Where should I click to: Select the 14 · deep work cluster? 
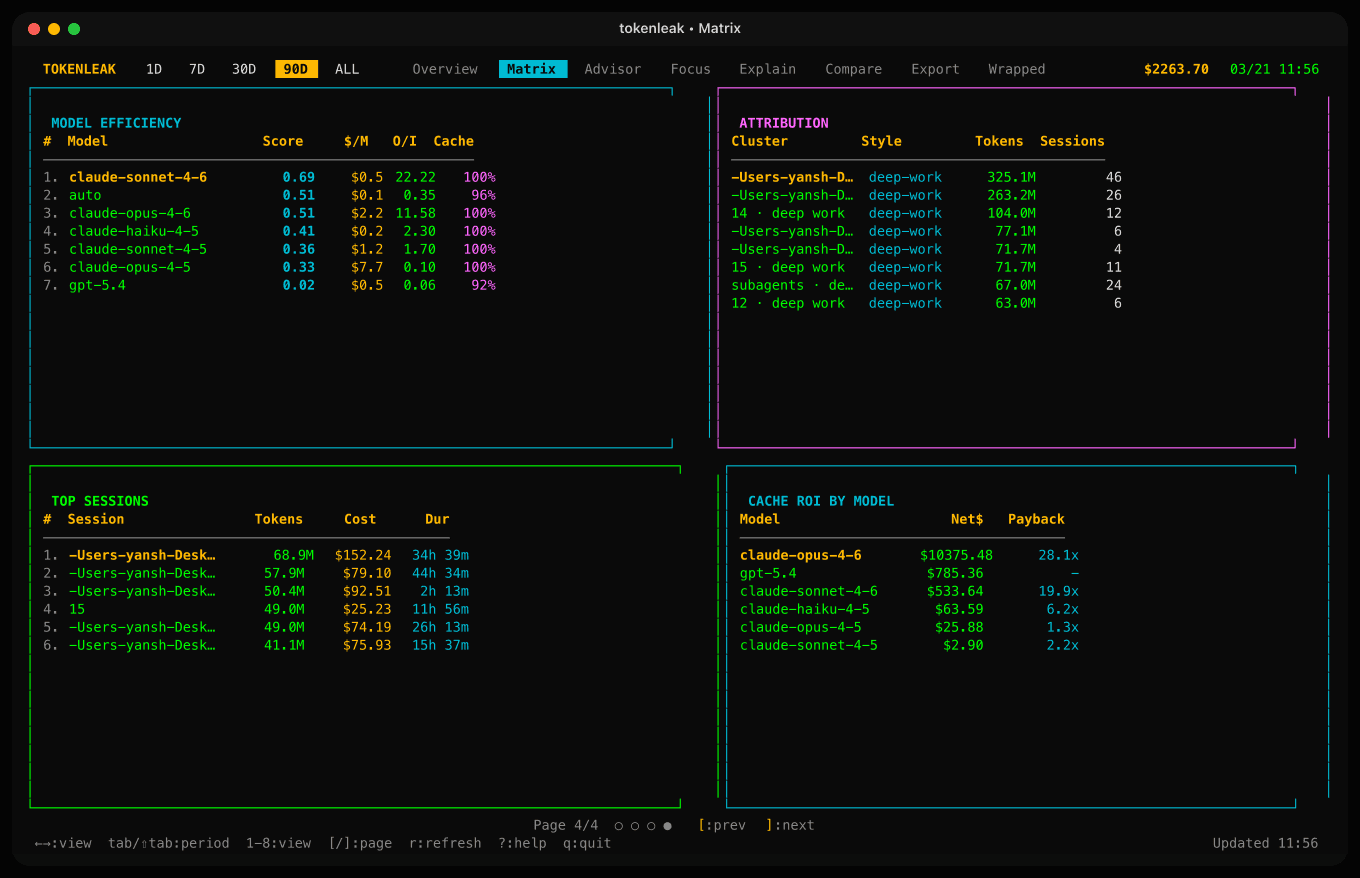(x=927, y=213)
